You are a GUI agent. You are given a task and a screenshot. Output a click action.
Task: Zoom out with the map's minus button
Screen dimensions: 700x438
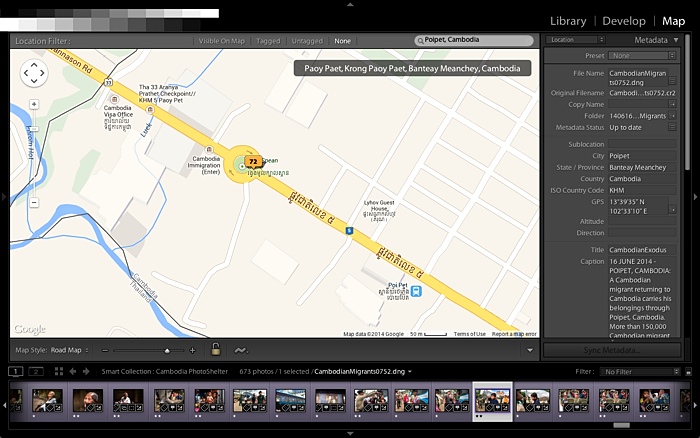point(34,202)
